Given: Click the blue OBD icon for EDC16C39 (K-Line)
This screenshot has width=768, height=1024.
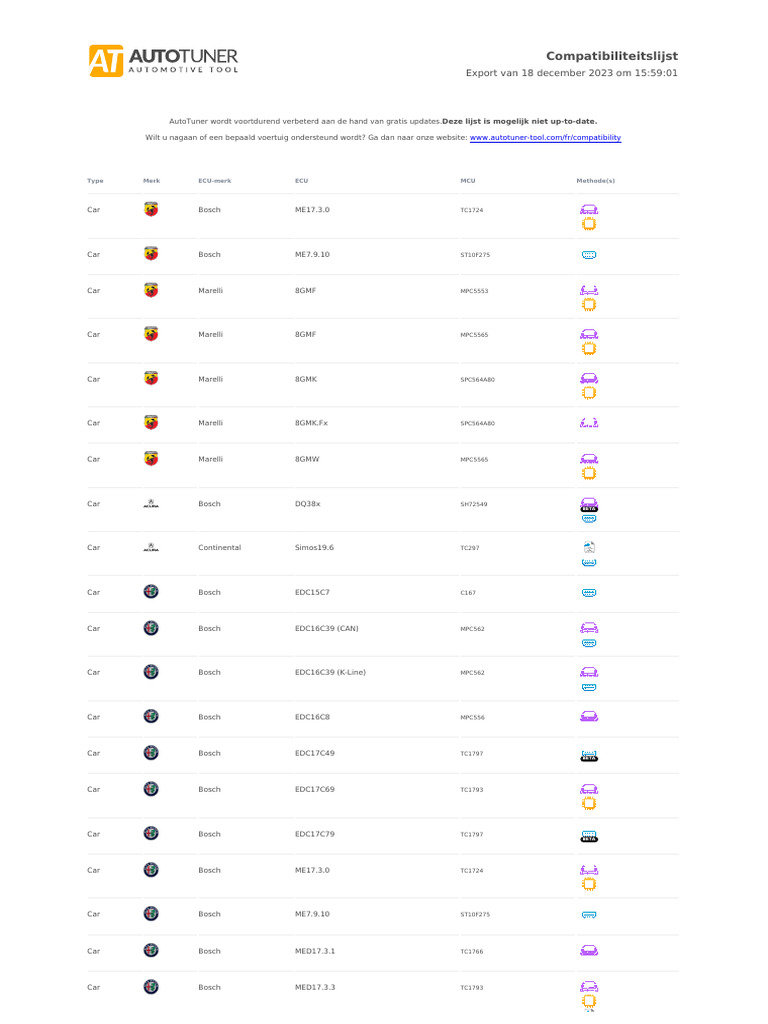Looking at the screenshot, I should point(589,686).
